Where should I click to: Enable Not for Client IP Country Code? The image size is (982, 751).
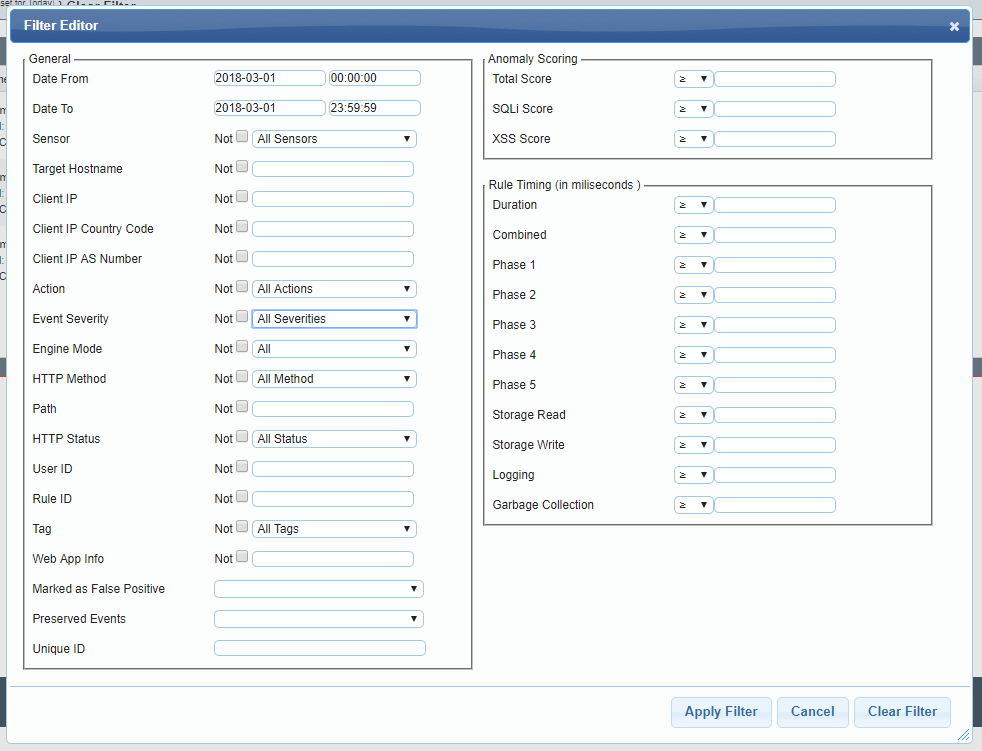[242, 227]
